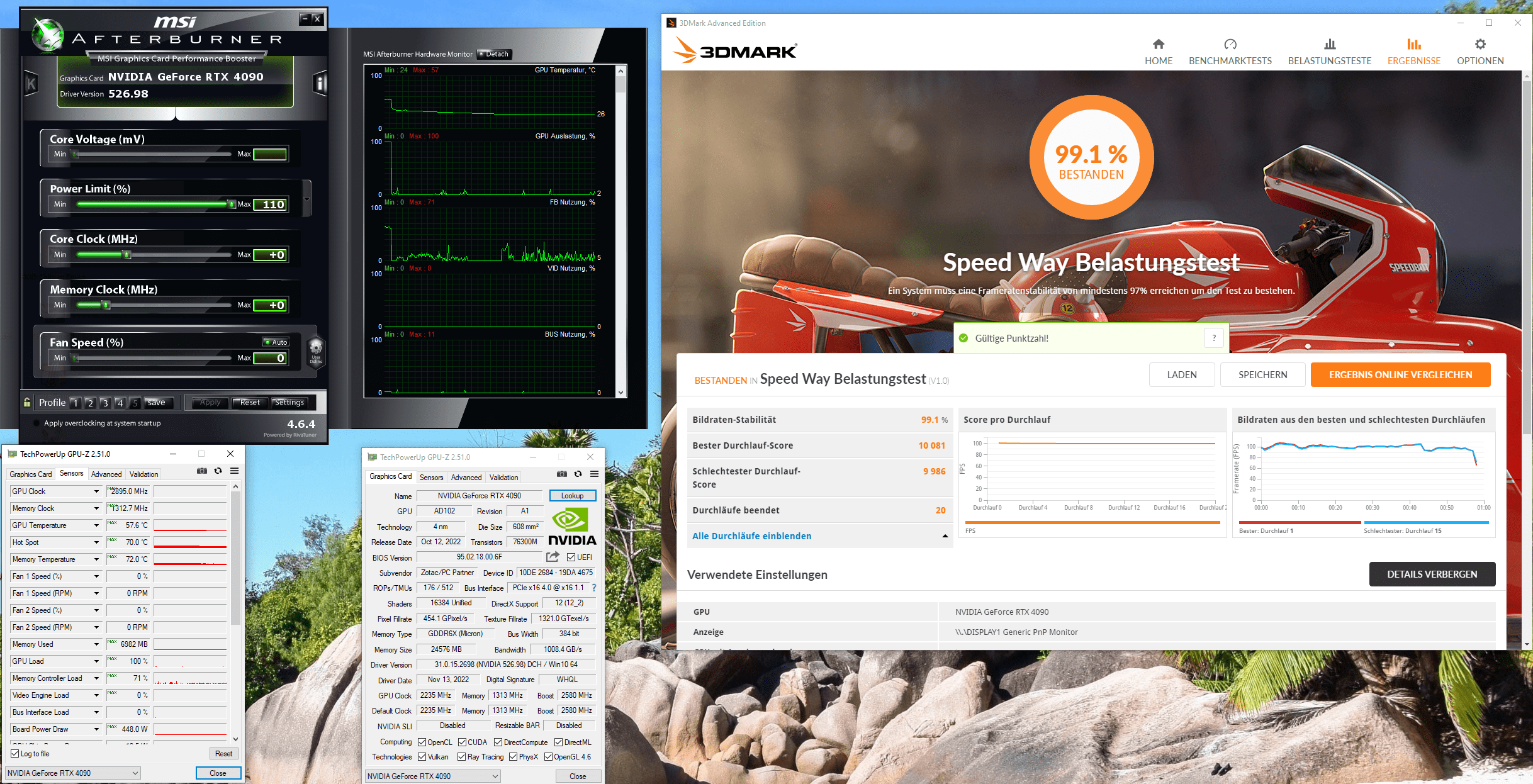Click the Afterburner Kombustor 'K' side button
Screen dimensions: 1533x784
(x=31, y=83)
